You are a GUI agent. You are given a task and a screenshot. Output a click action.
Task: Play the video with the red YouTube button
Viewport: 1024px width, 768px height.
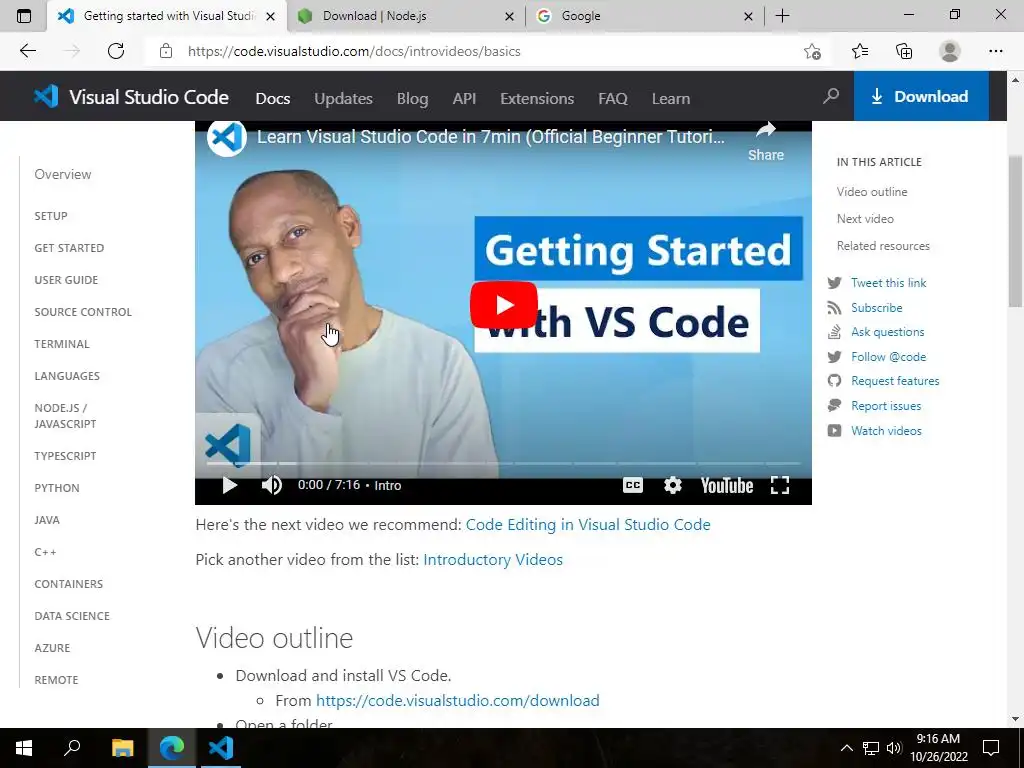[x=504, y=305]
